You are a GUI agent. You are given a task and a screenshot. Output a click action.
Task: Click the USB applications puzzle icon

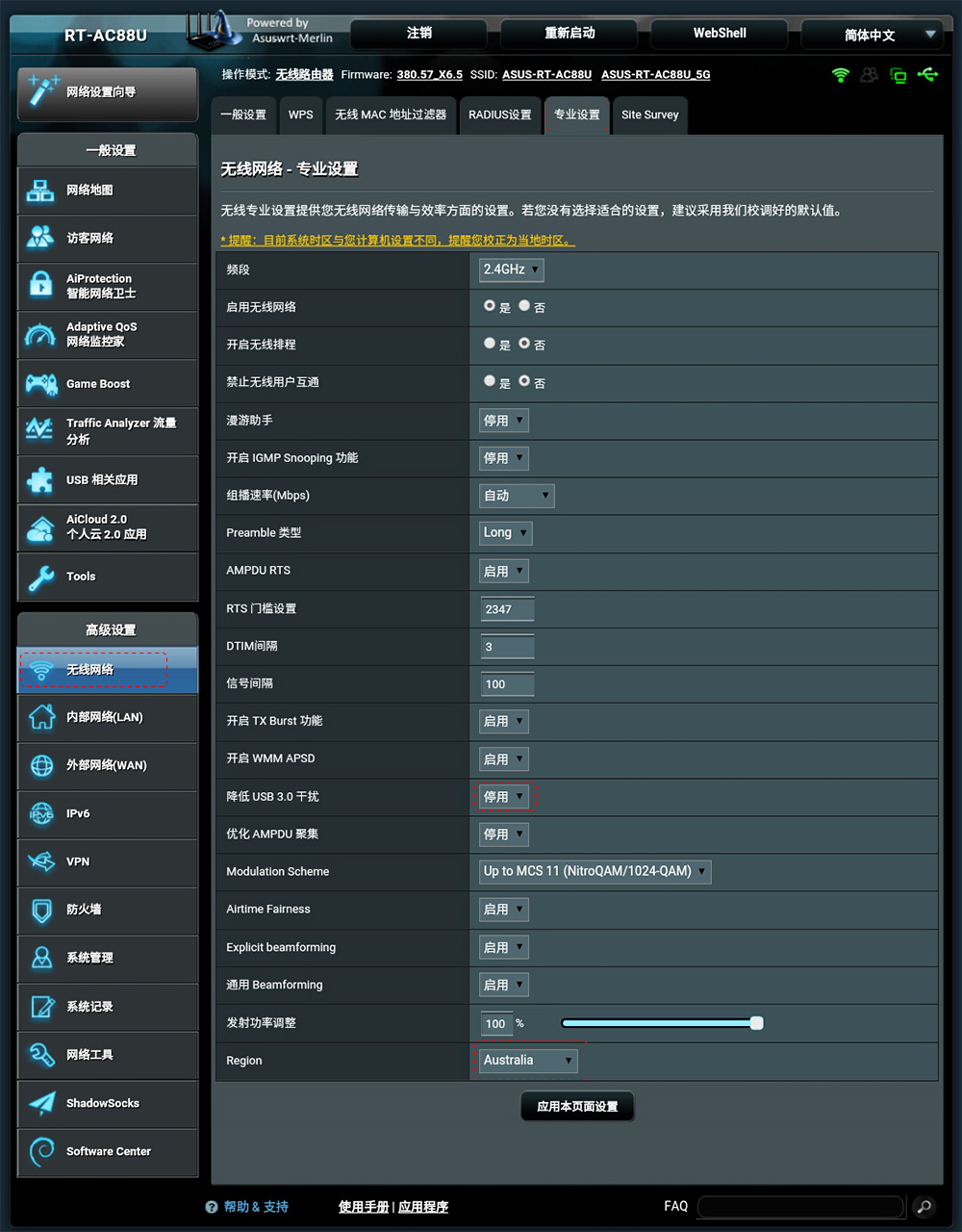[40, 479]
